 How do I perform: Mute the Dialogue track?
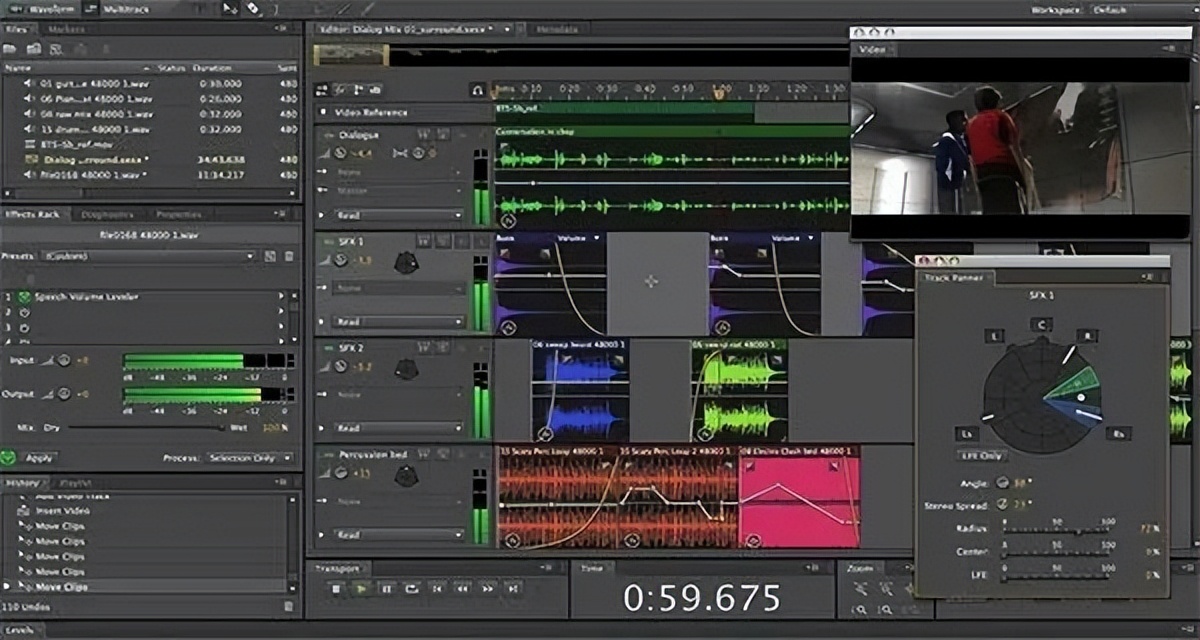pyautogui.click(x=424, y=133)
